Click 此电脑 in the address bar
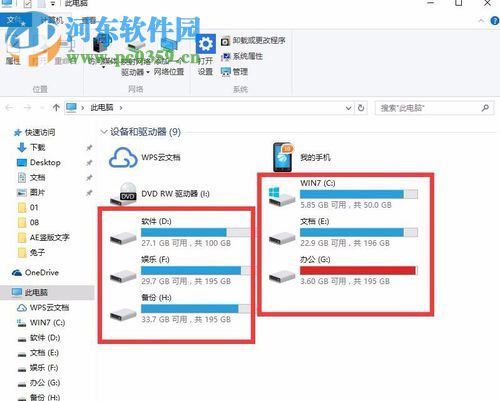This screenshot has height=401, width=500. 102,108
